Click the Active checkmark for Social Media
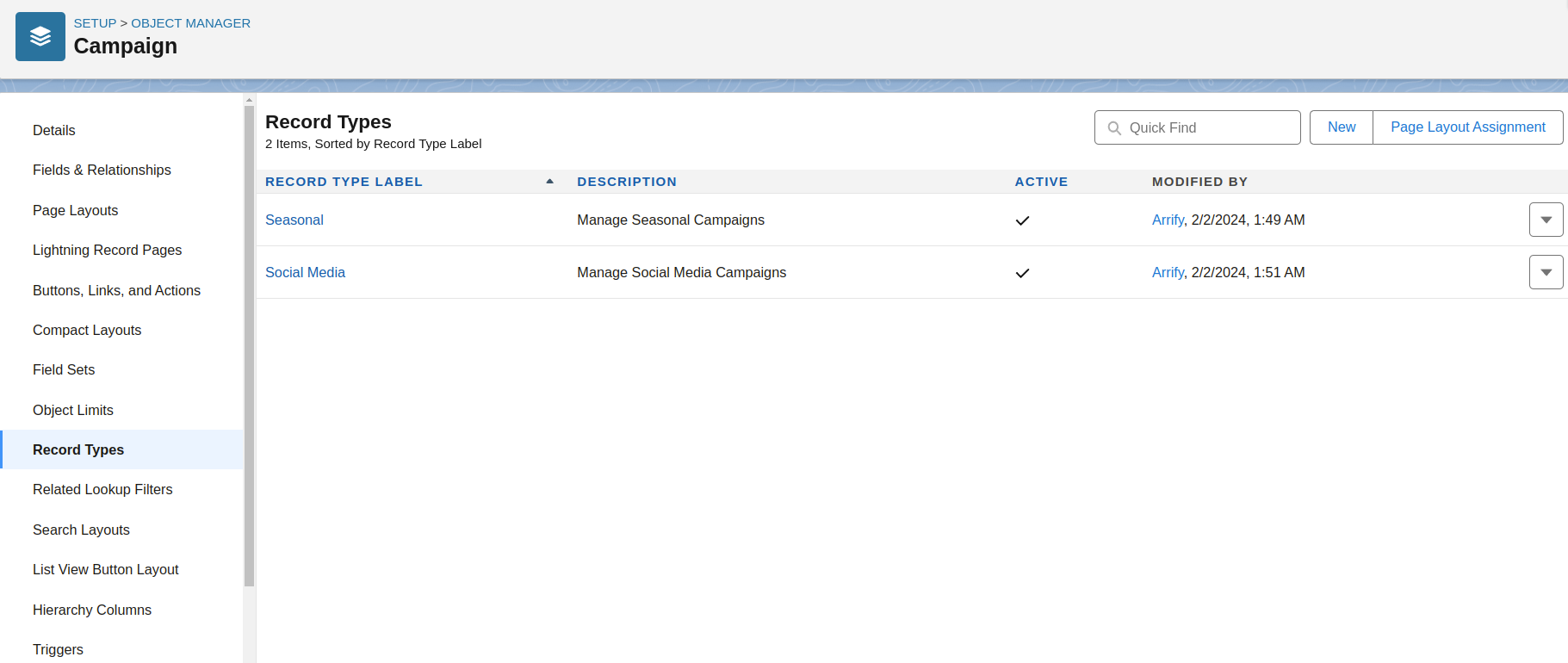Screen dimensions: 1568x663 tap(1022, 273)
